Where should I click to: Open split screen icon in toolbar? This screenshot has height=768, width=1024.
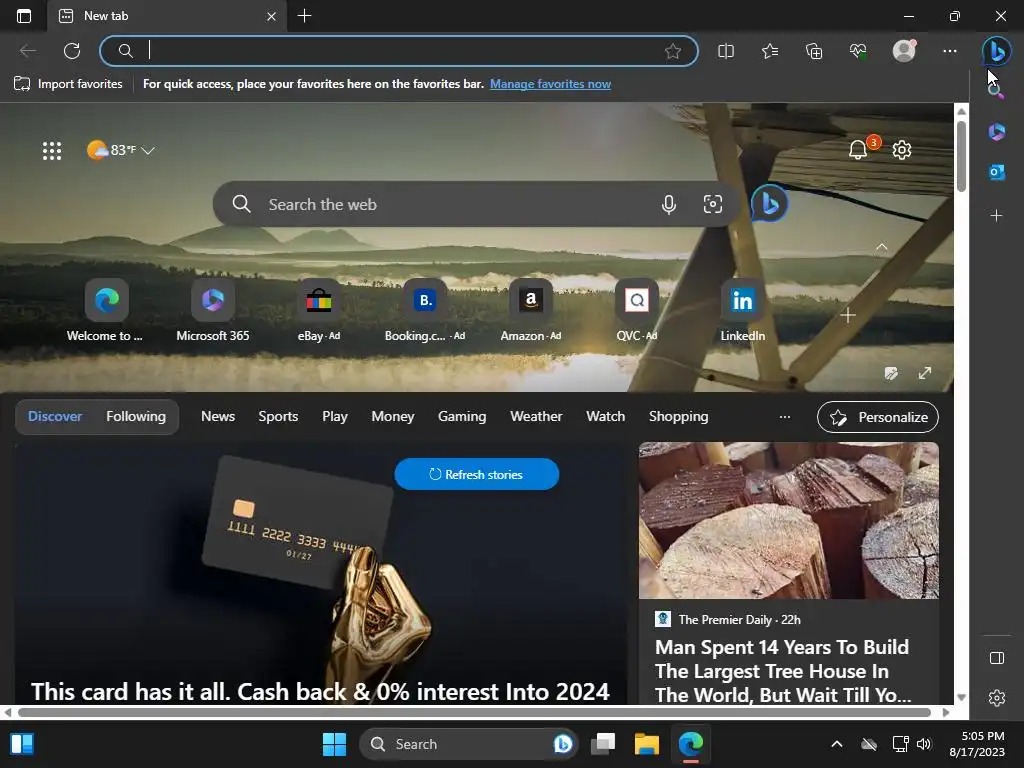click(726, 51)
